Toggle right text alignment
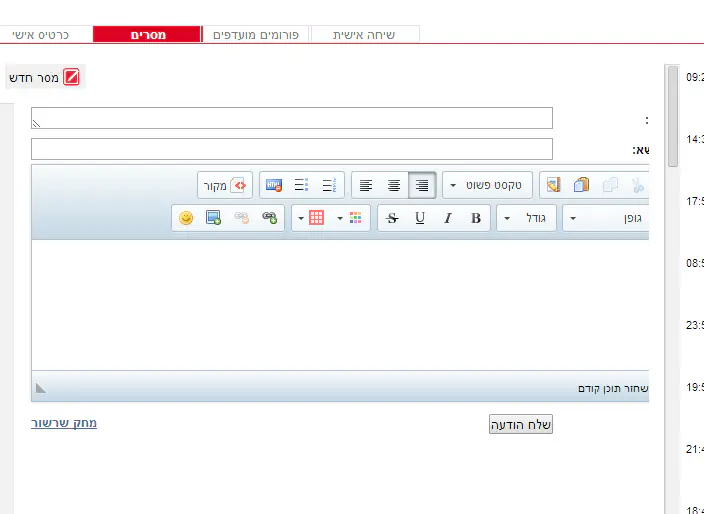The width and height of the screenshot is (704, 514). tap(422, 185)
